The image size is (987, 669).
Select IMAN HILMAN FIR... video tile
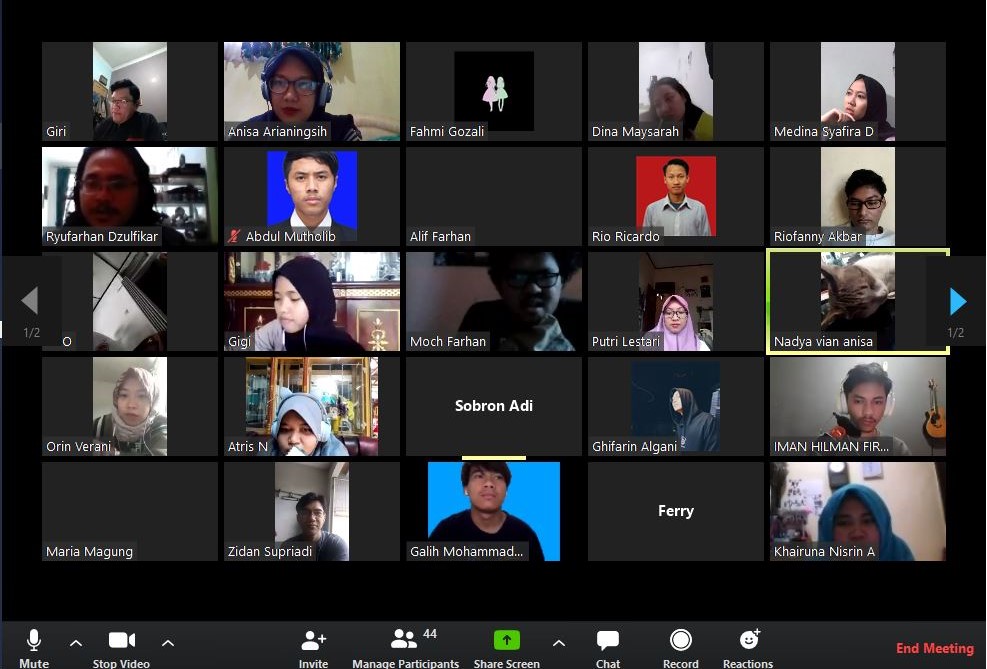pos(857,407)
